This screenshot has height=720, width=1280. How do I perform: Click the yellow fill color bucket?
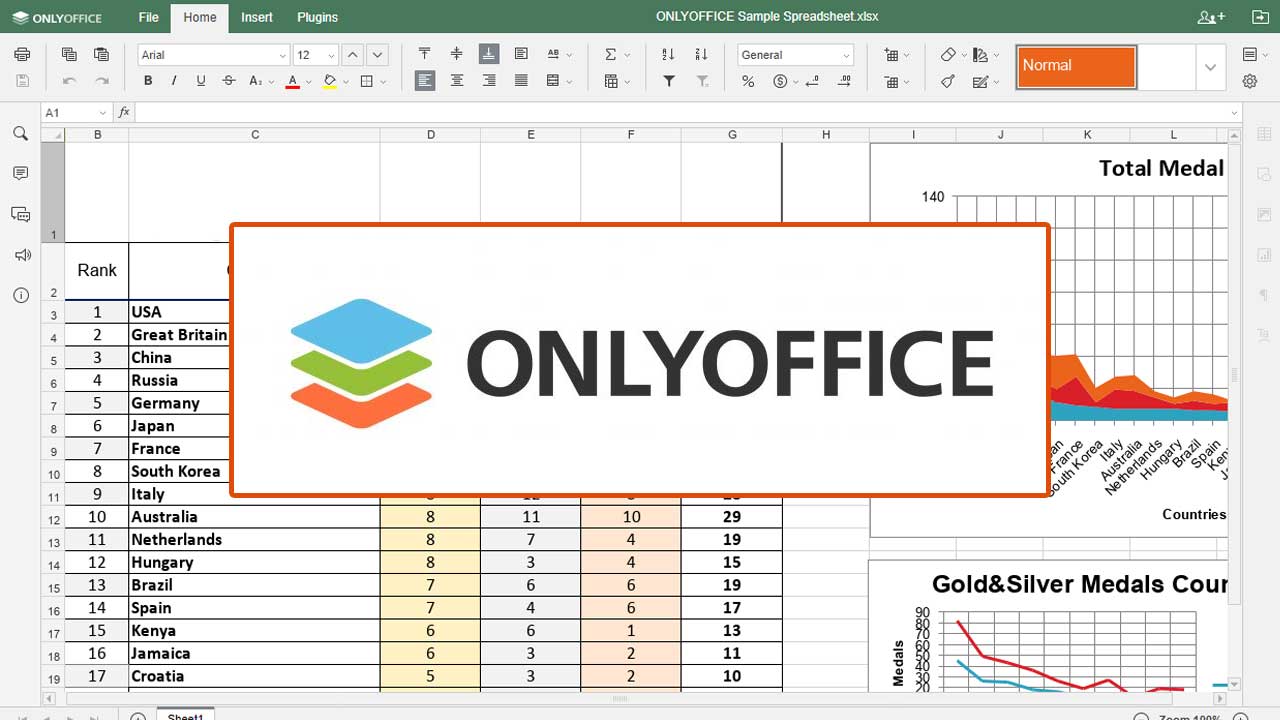[x=329, y=81]
